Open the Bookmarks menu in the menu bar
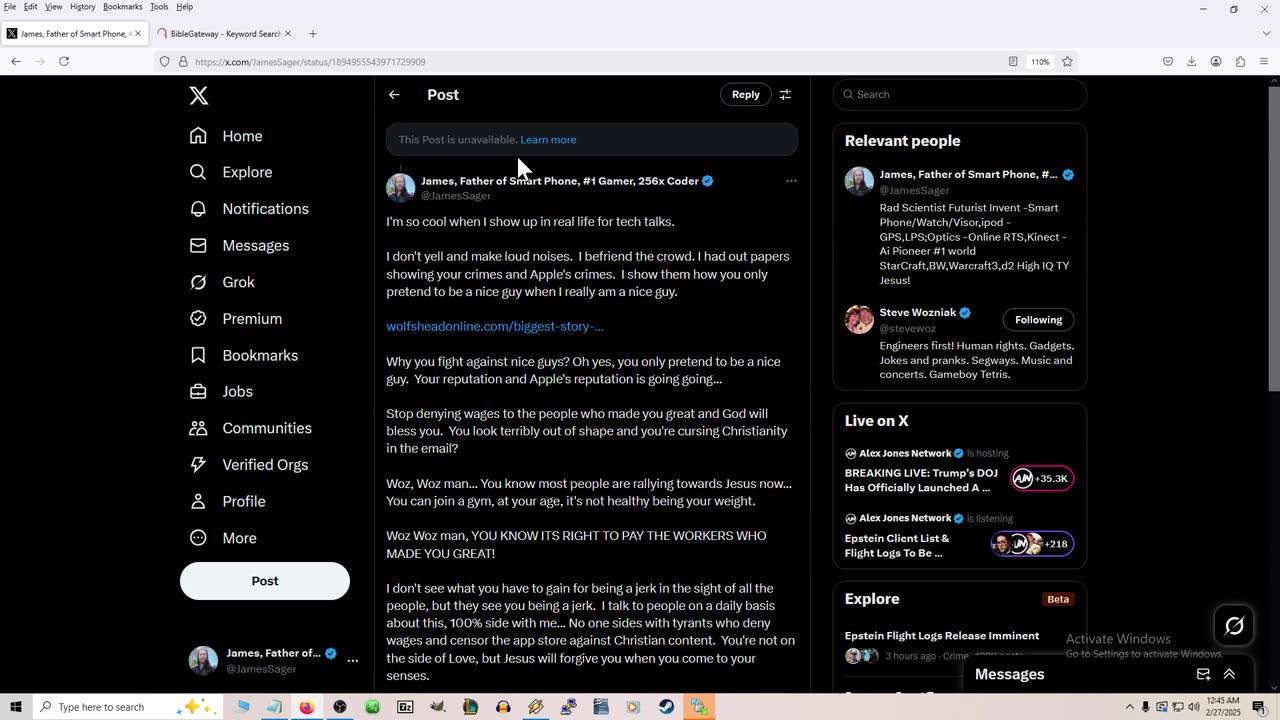 click(x=123, y=7)
